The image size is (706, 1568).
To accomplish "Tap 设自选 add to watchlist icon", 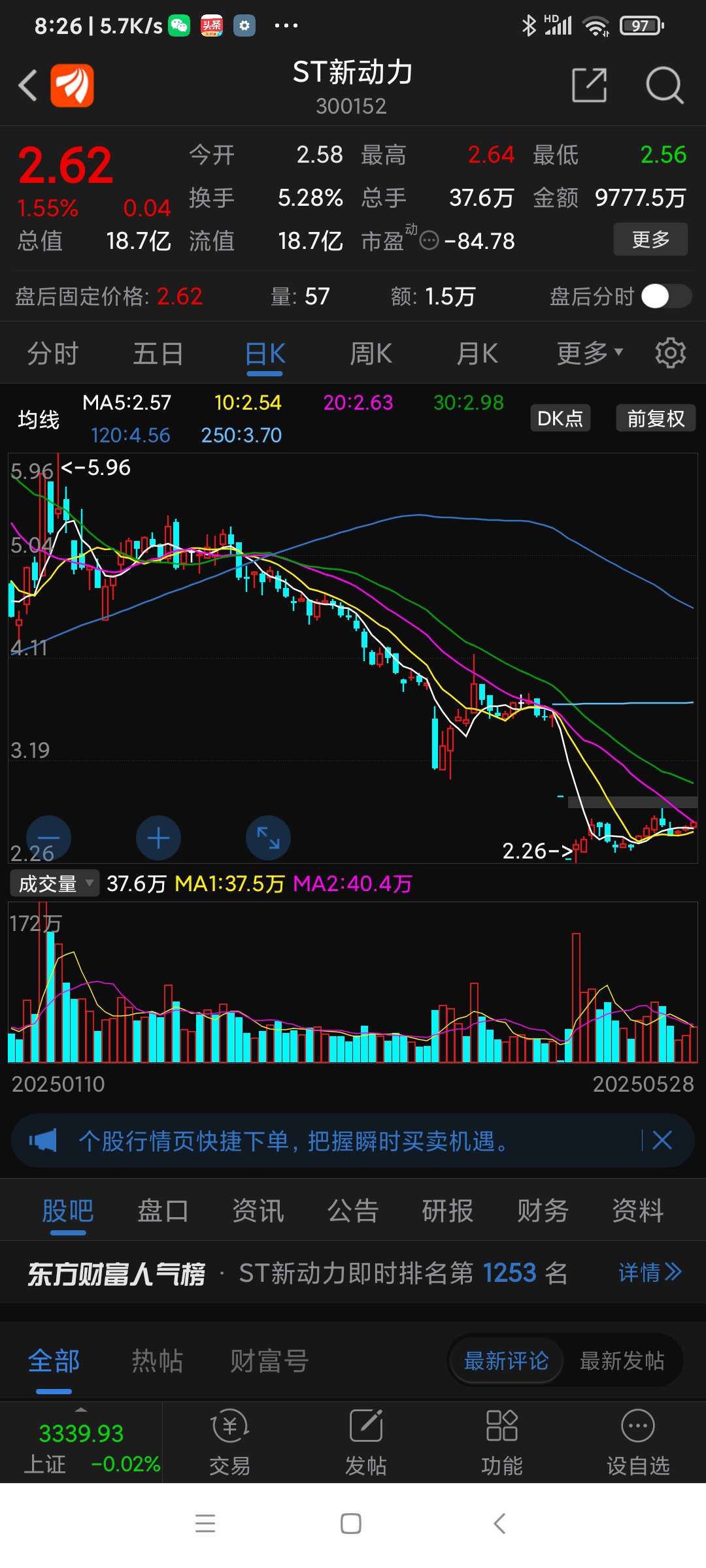I will (x=638, y=1443).
